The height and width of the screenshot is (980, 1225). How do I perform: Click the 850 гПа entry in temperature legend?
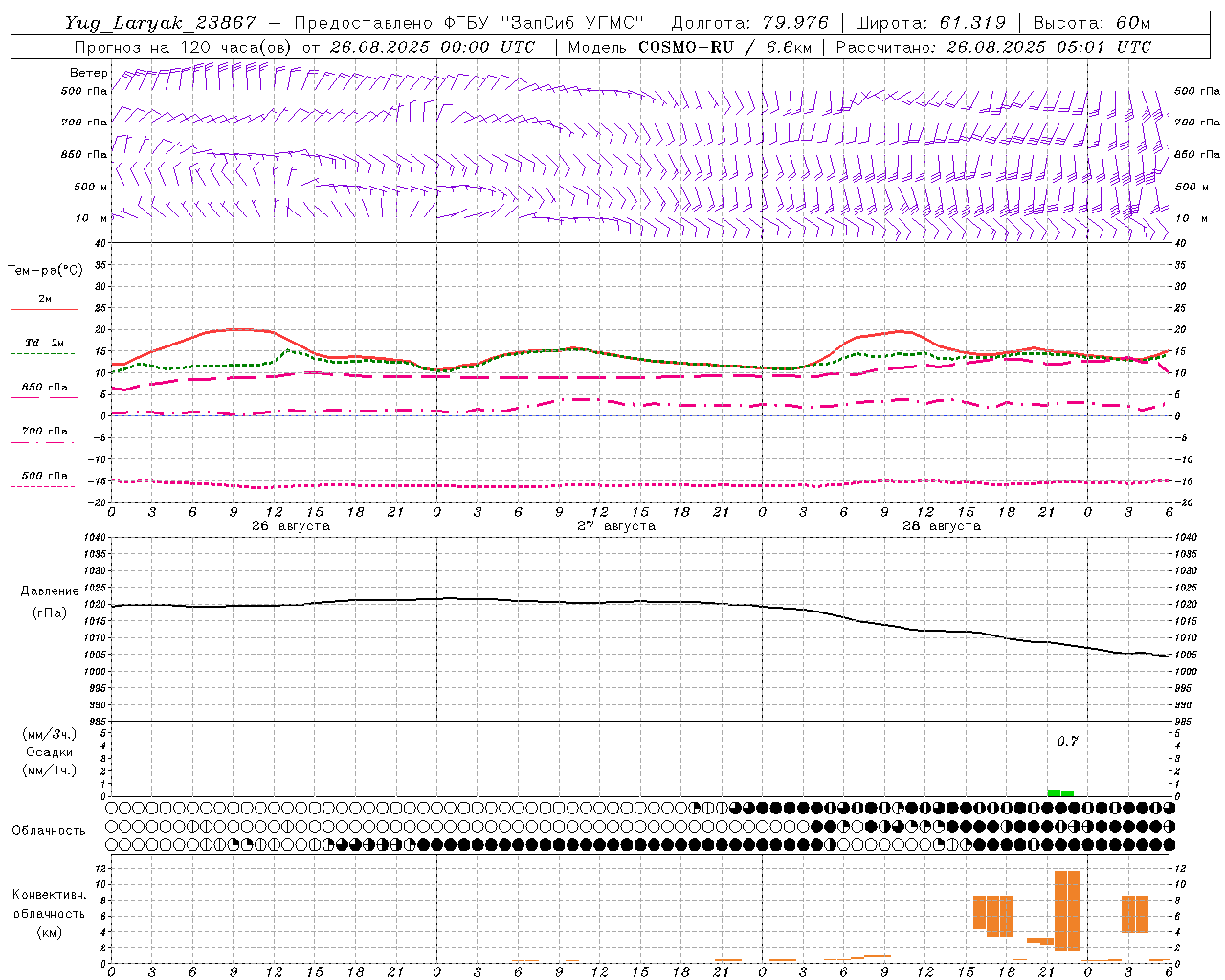pyautogui.click(x=45, y=388)
